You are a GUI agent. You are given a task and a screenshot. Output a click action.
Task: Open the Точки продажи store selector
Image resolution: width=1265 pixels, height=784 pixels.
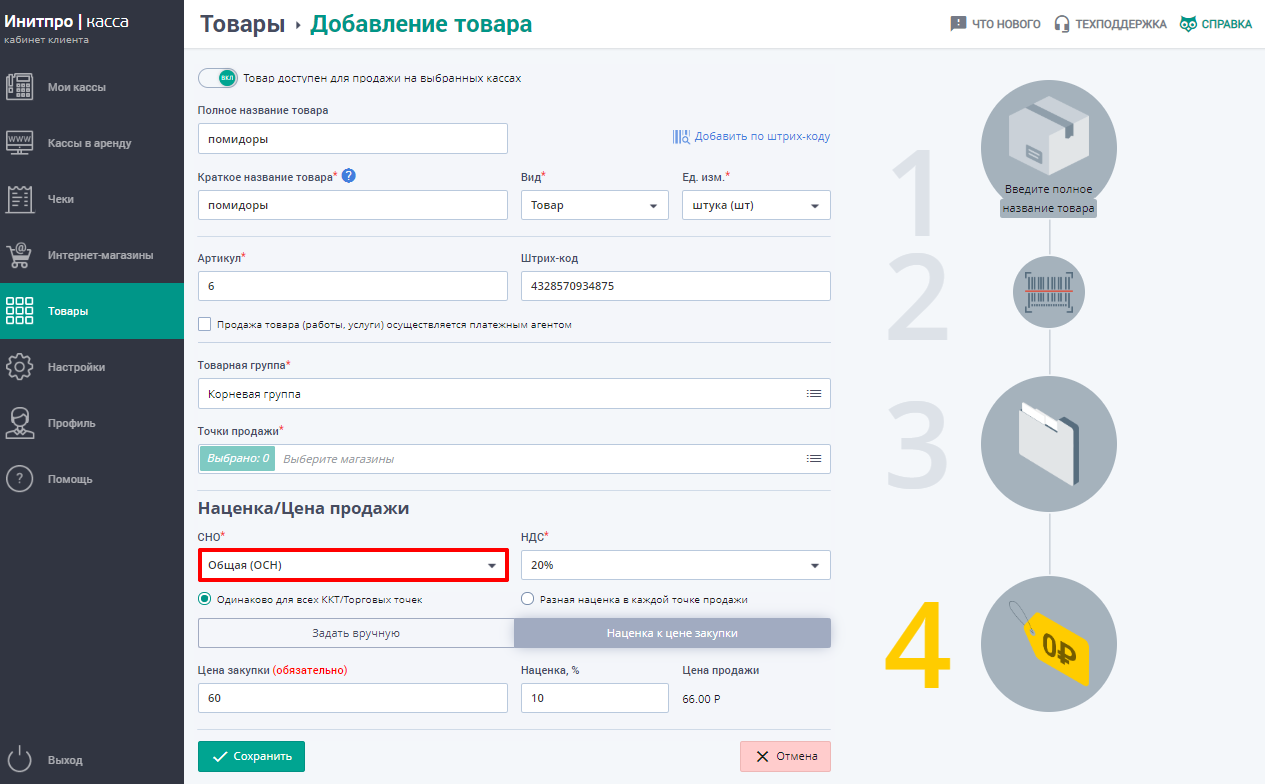[514, 459]
